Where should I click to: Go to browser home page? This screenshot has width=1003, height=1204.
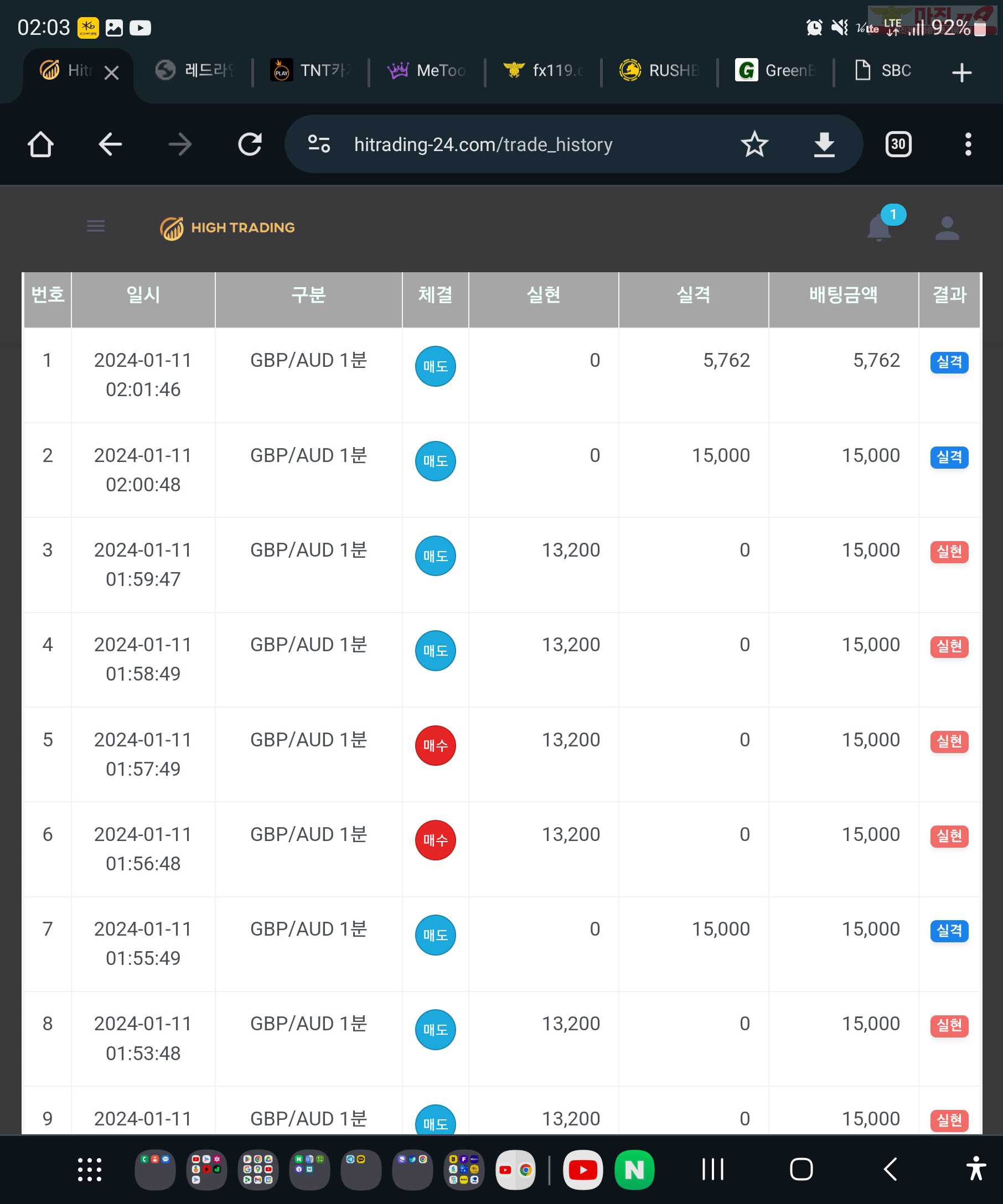click(x=40, y=144)
